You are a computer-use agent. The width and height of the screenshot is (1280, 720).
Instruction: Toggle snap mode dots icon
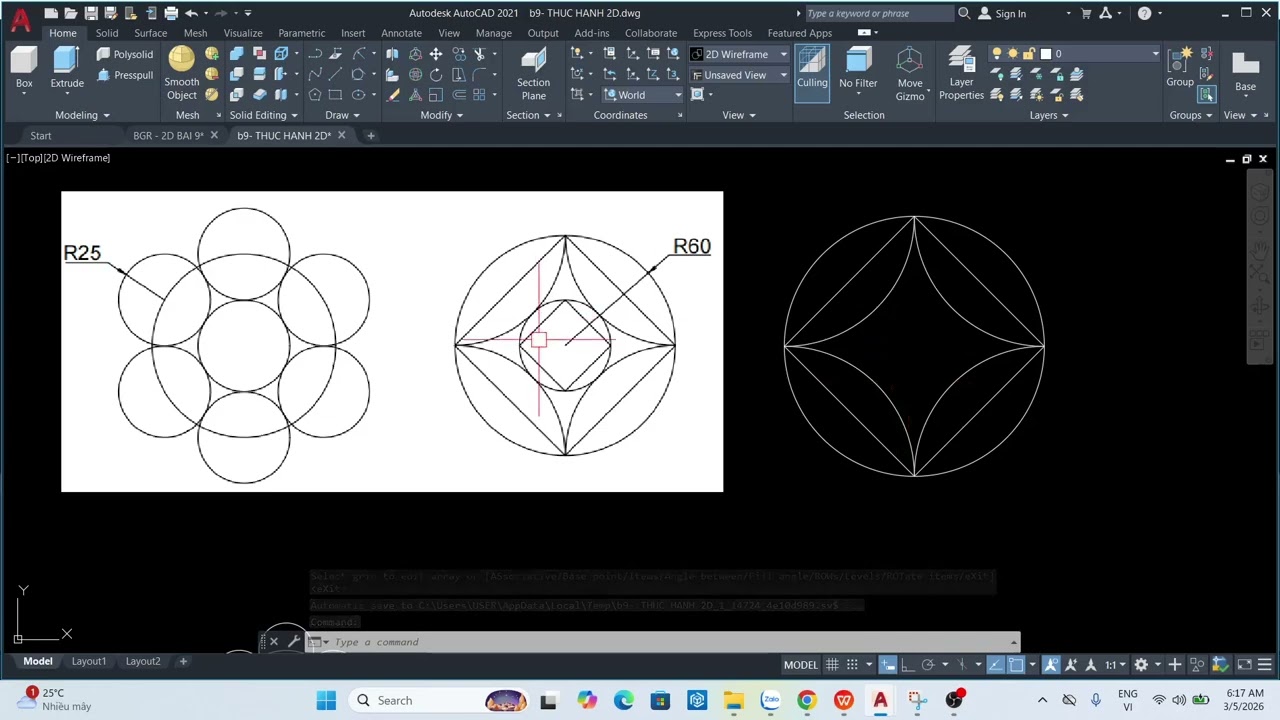click(852, 665)
